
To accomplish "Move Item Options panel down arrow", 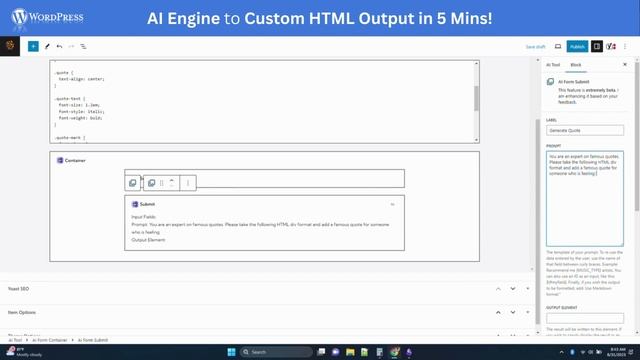I will click(x=513, y=312).
